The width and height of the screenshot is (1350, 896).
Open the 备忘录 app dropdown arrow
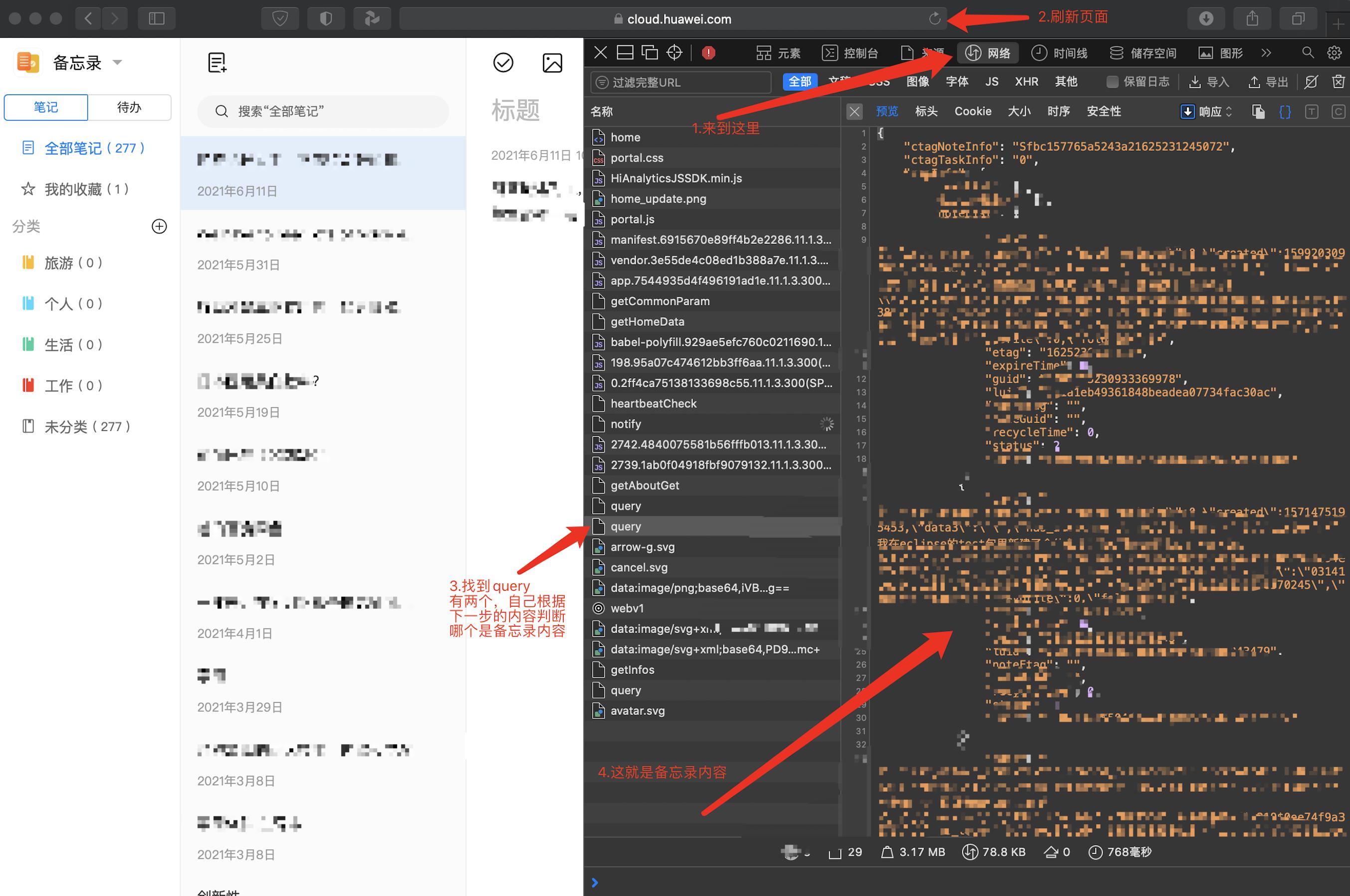[x=118, y=62]
